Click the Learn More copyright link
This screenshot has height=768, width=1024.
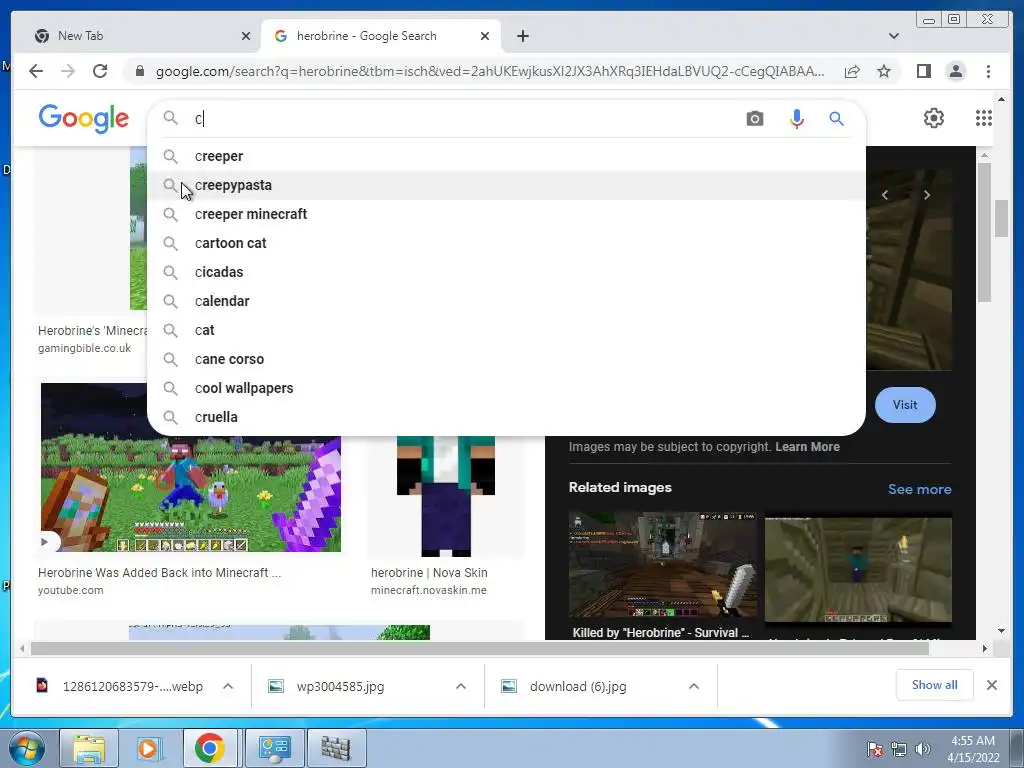pos(807,447)
